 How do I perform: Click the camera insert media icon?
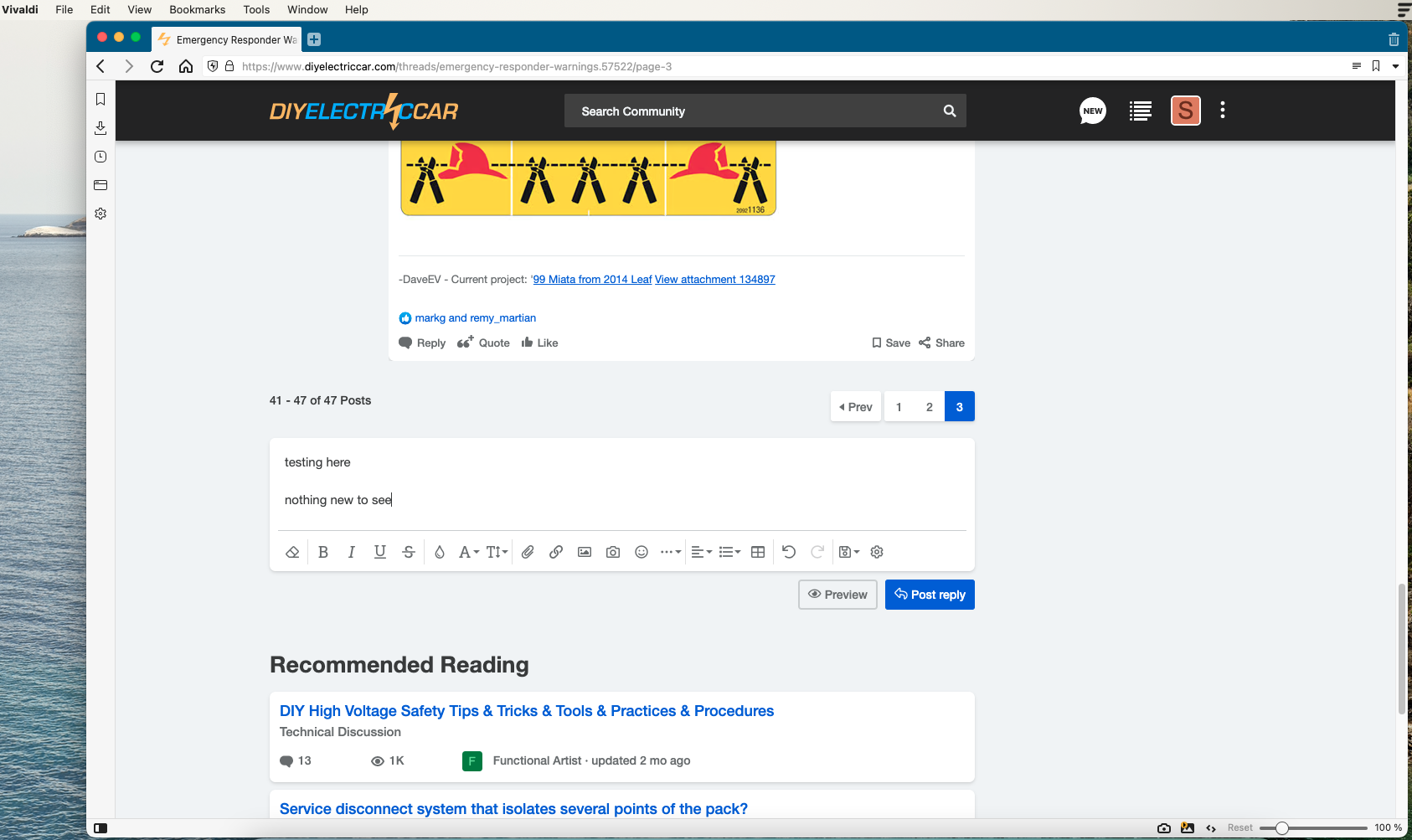tap(613, 552)
